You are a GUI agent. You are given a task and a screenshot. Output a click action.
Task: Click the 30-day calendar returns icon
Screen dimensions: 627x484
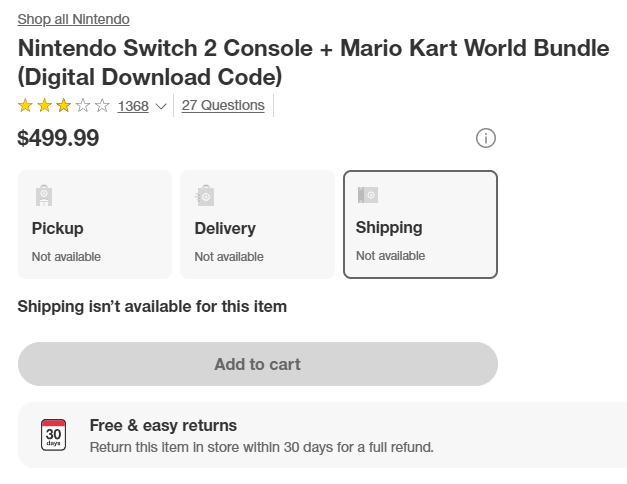[54, 435]
